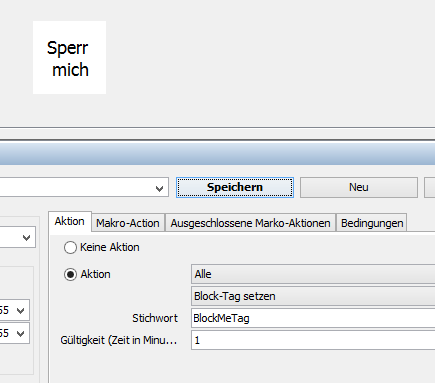Click the Stichwort field containing BlockMeTag
Image resolution: width=435 pixels, height=383 pixels.
tap(313, 318)
